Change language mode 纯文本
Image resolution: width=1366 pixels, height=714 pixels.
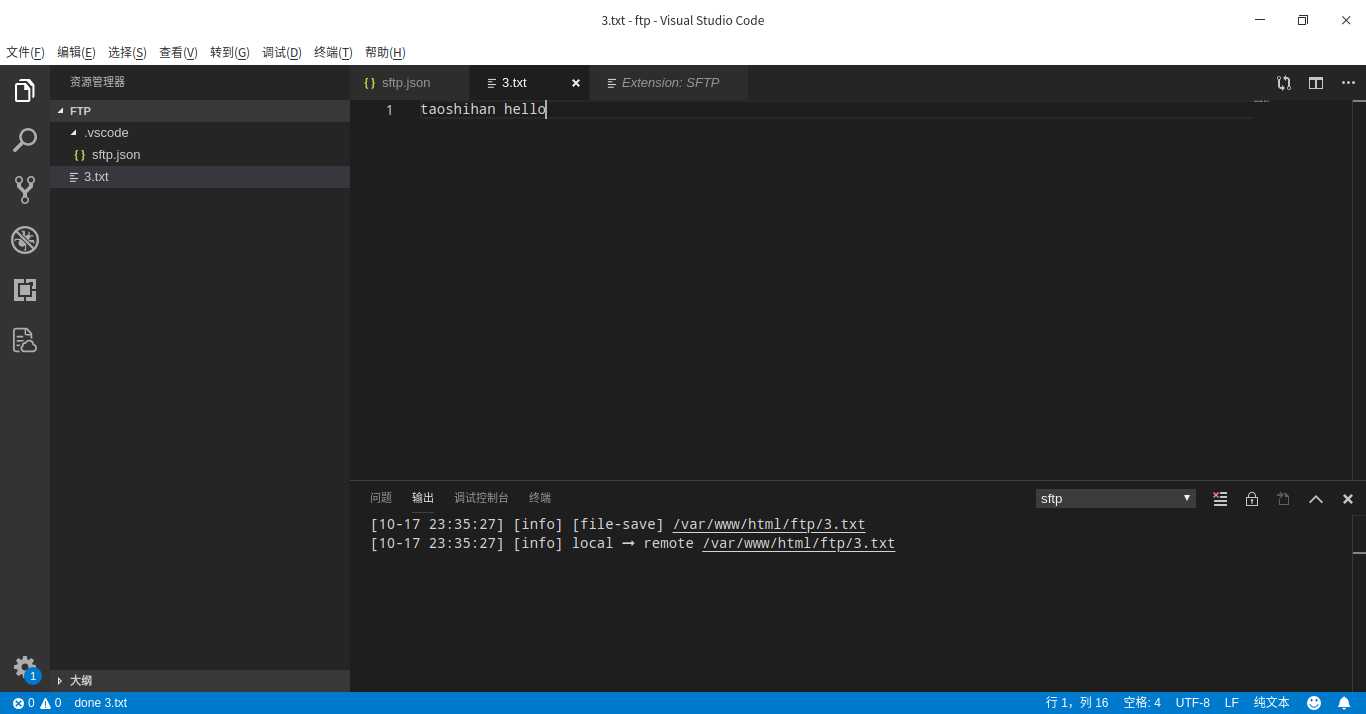tap(1272, 703)
